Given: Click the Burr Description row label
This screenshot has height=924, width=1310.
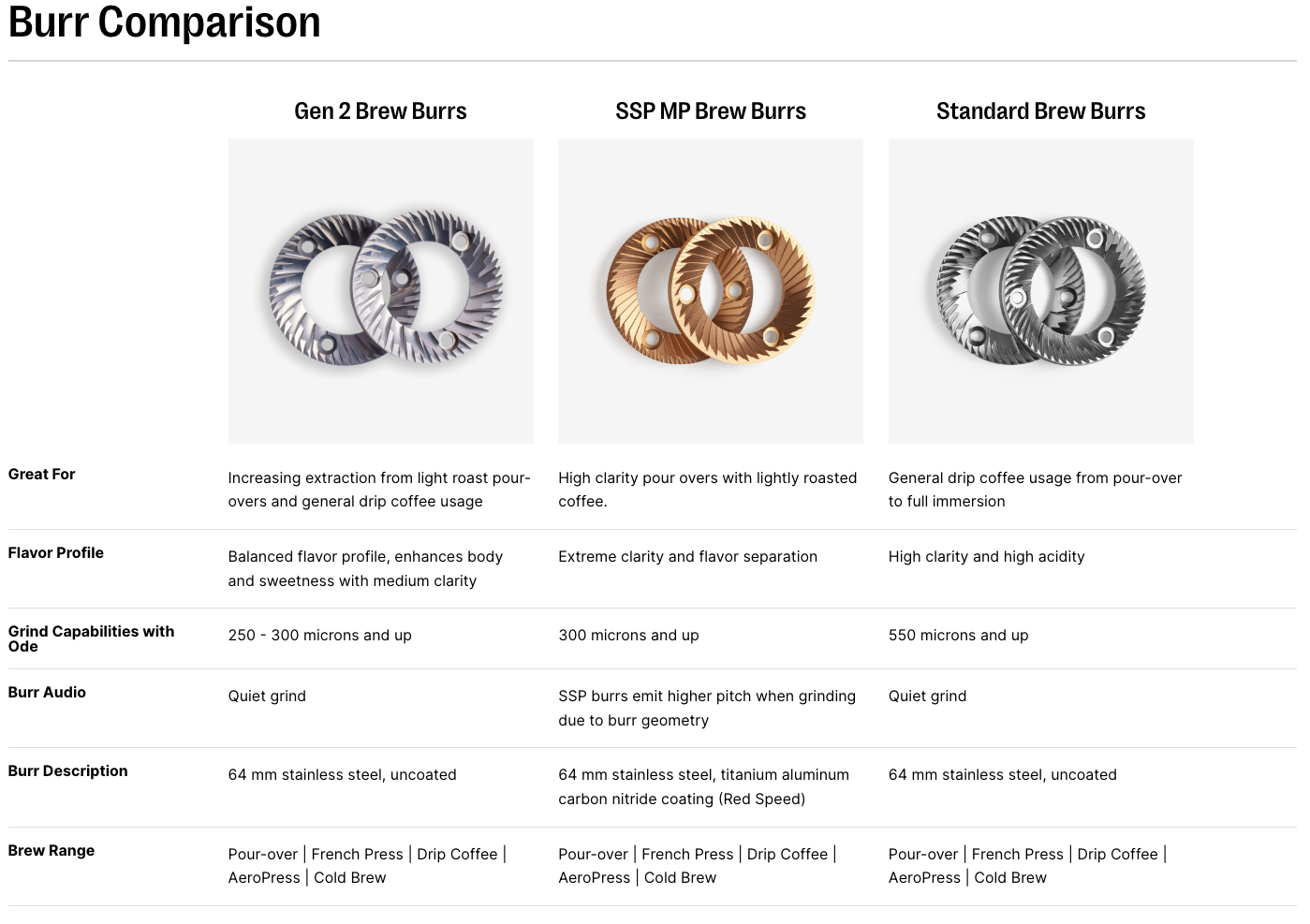Looking at the screenshot, I should coord(68,771).
